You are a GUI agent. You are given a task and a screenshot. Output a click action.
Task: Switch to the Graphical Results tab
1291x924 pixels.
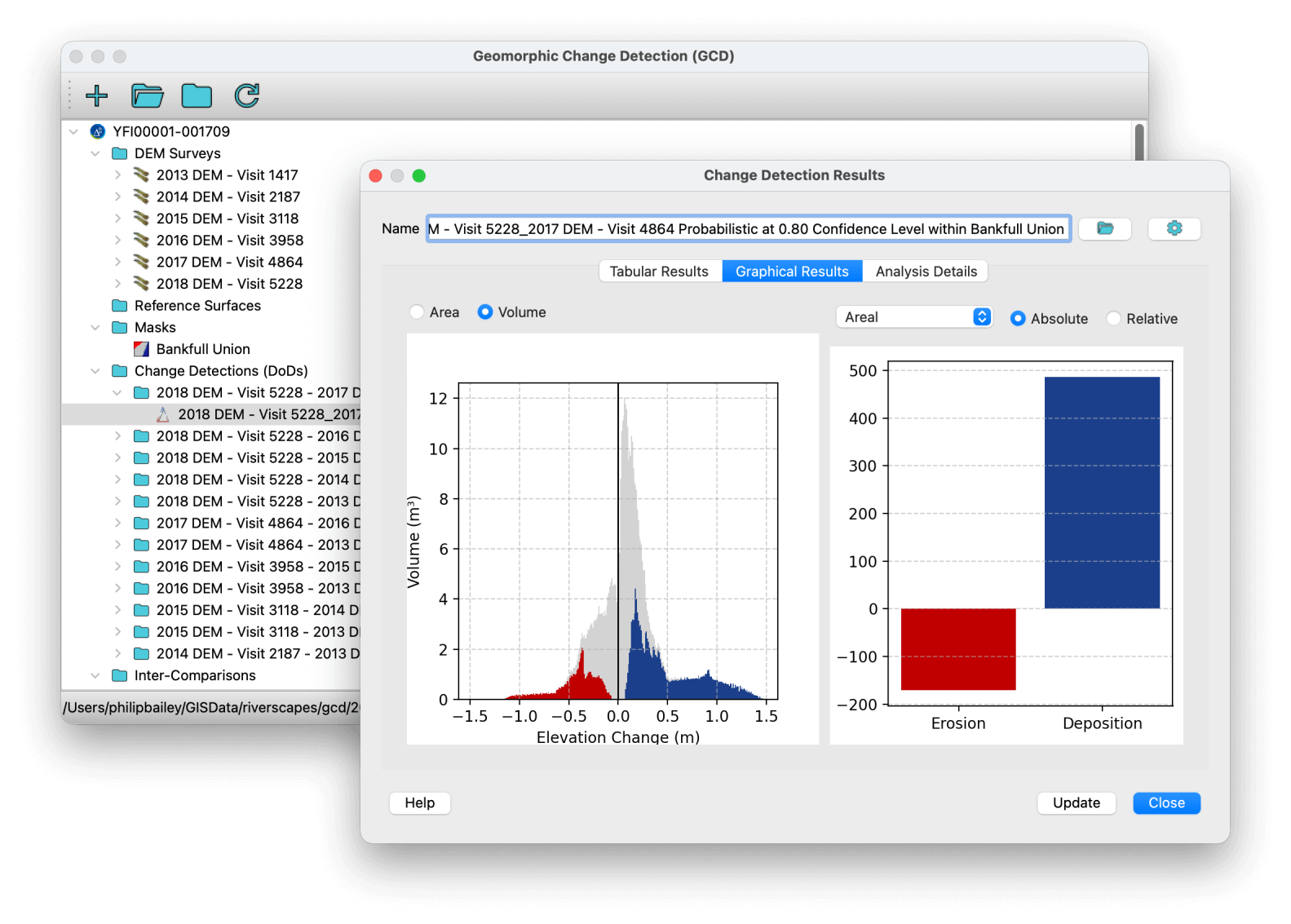(x=792, y=272)
